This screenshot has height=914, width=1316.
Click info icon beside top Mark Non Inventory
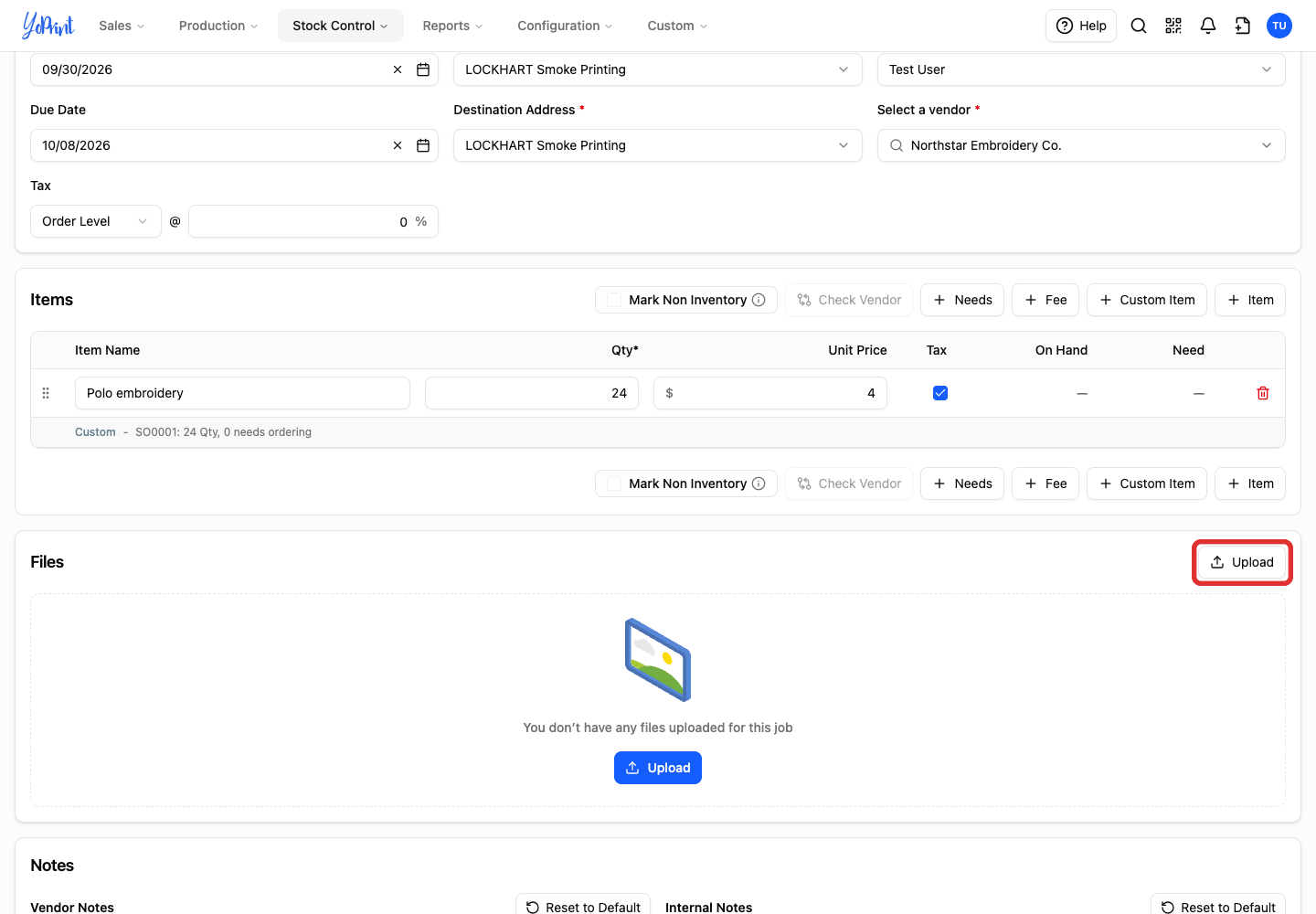tap(759, 300)
